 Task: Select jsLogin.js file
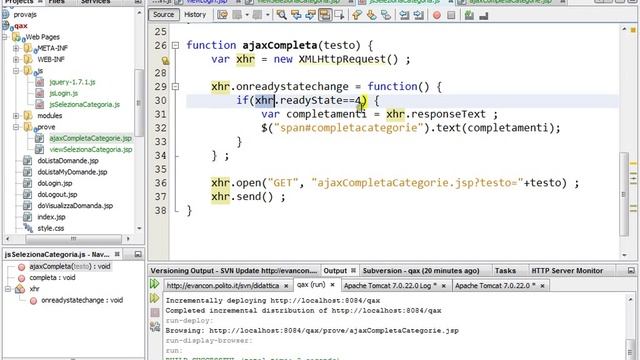click(64, 93)
